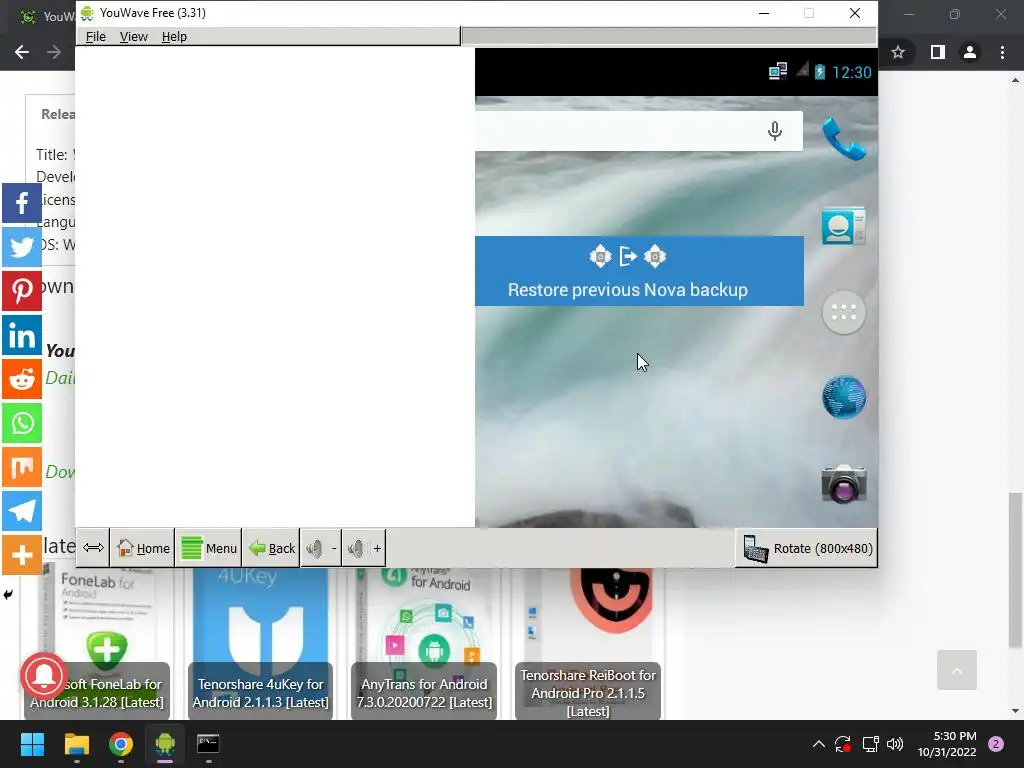The width and height of the screenshot is (1024, 768).
Task: Share page via WhatsApp icon
Action: (22, 423)
